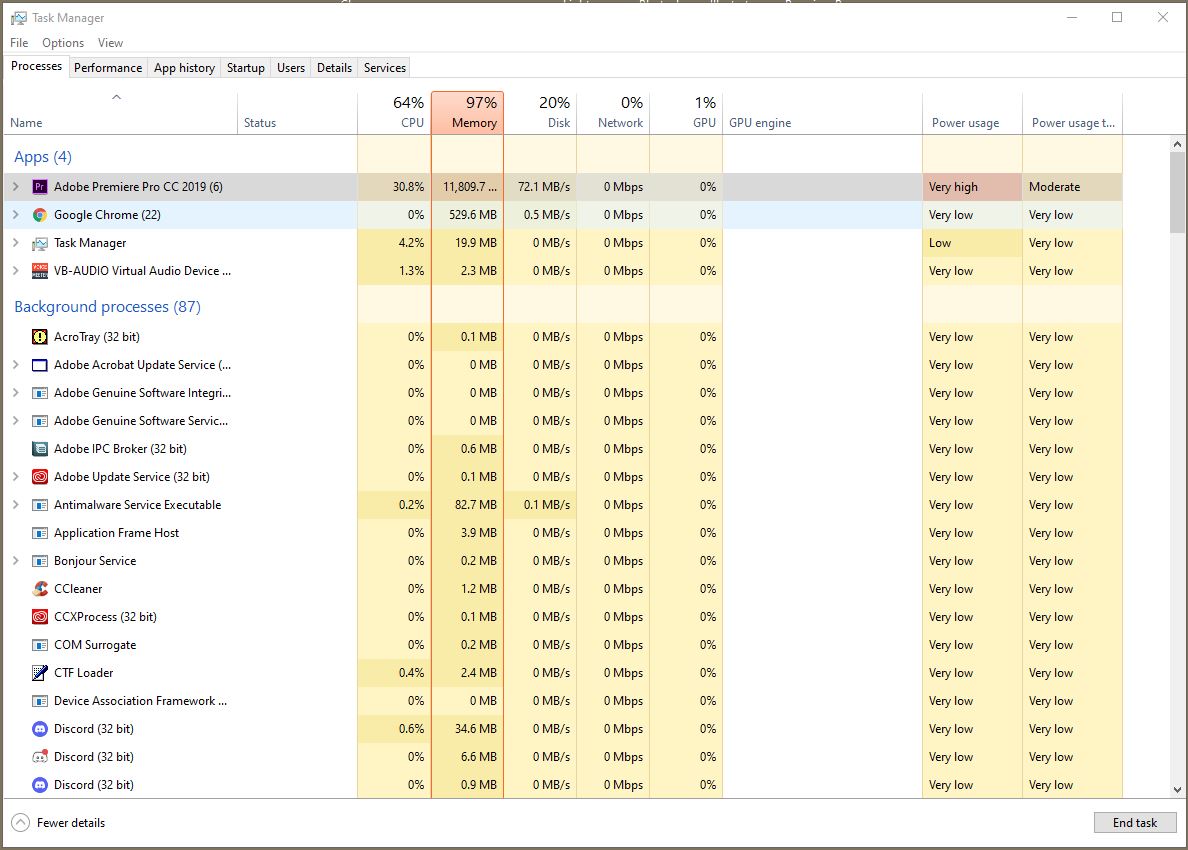This screenshot has width=1188, height=850.
Task: Open the Startup tab
Action: pyautogui.click(x=245, y=68)
